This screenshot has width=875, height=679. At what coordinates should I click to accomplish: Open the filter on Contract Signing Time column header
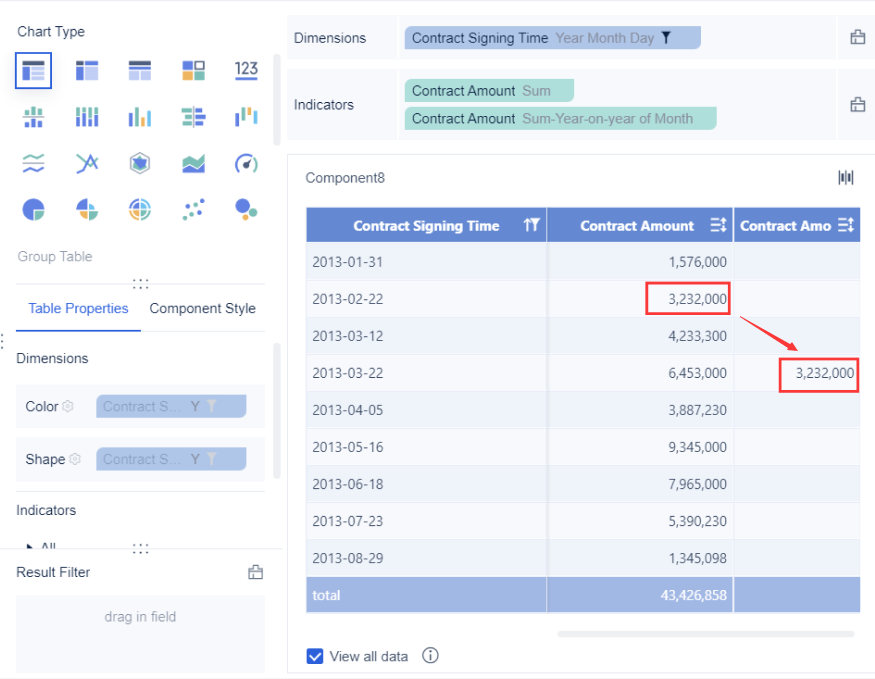[533, 225]
